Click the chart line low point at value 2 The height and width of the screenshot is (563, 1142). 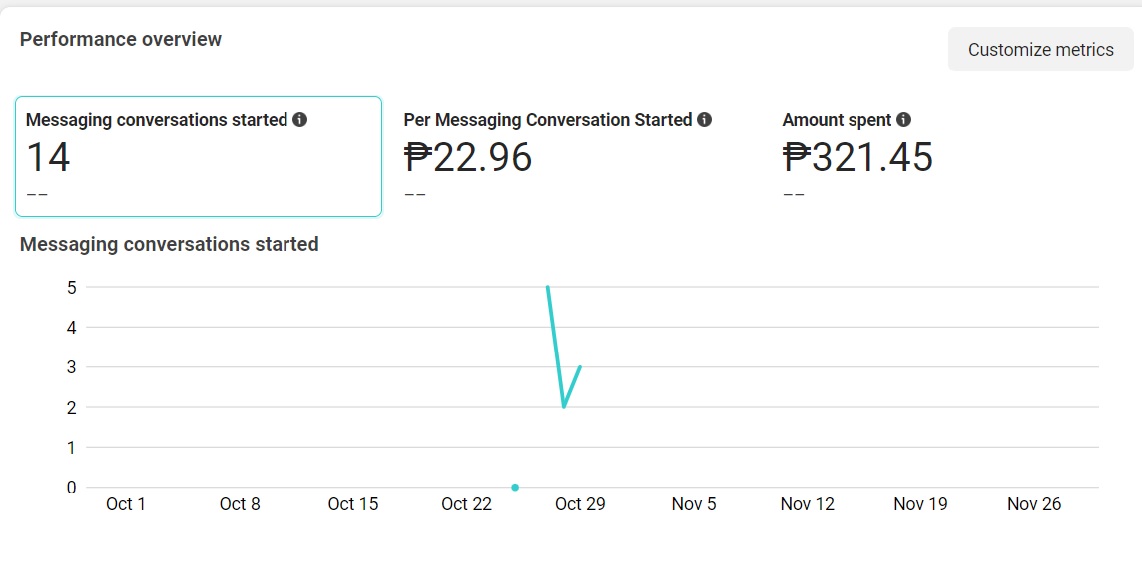coord(564,406)
